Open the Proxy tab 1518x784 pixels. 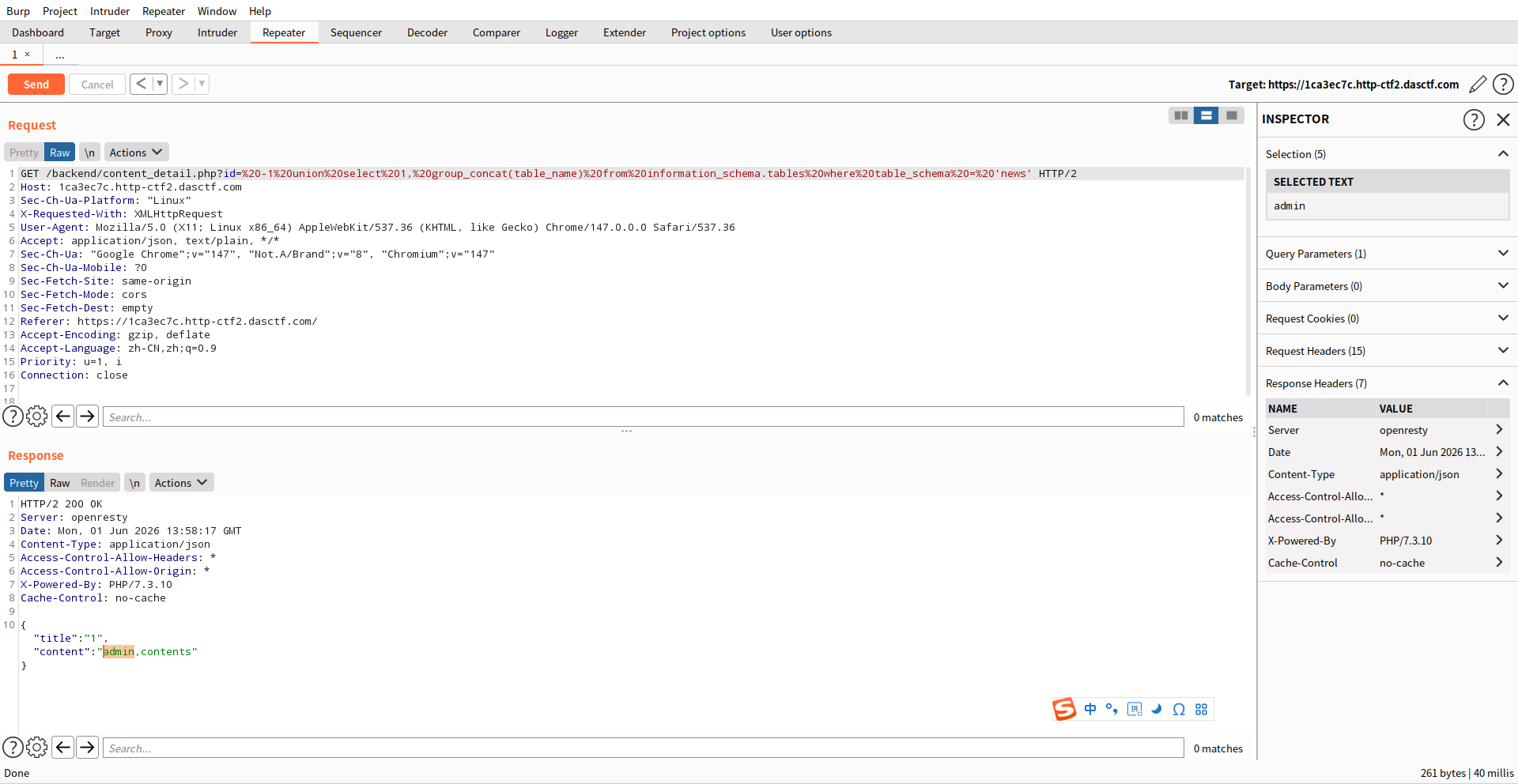pyautogui.click(x=159, y=32)
